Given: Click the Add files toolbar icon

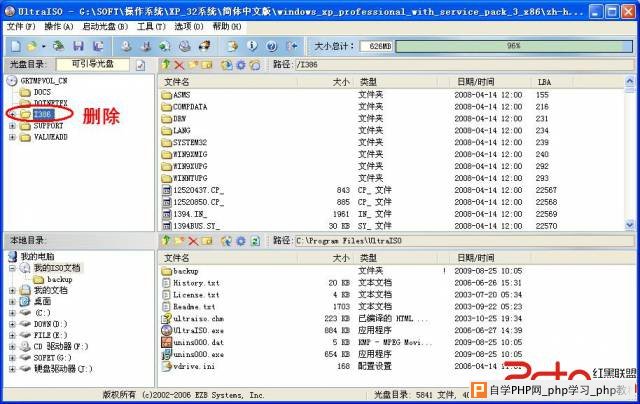Looking at the screenshot, I should [x=233, y=46].
